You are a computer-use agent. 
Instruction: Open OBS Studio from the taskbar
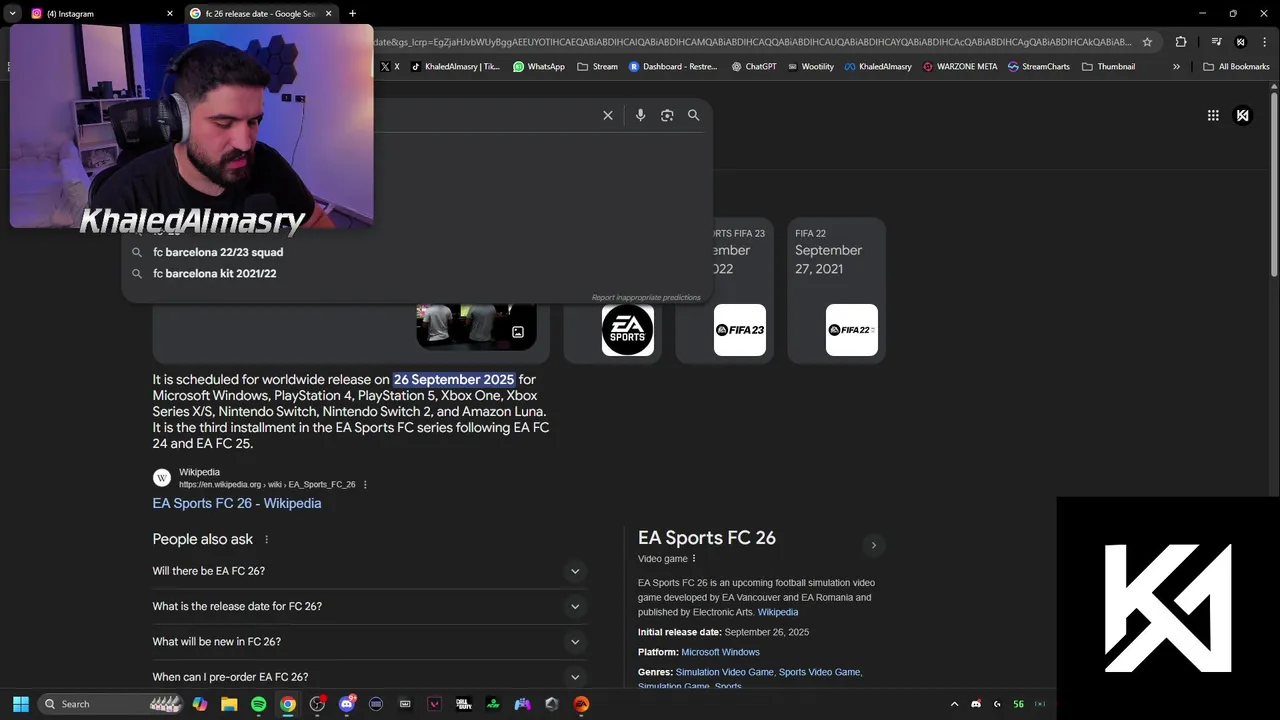click(317, 704)
